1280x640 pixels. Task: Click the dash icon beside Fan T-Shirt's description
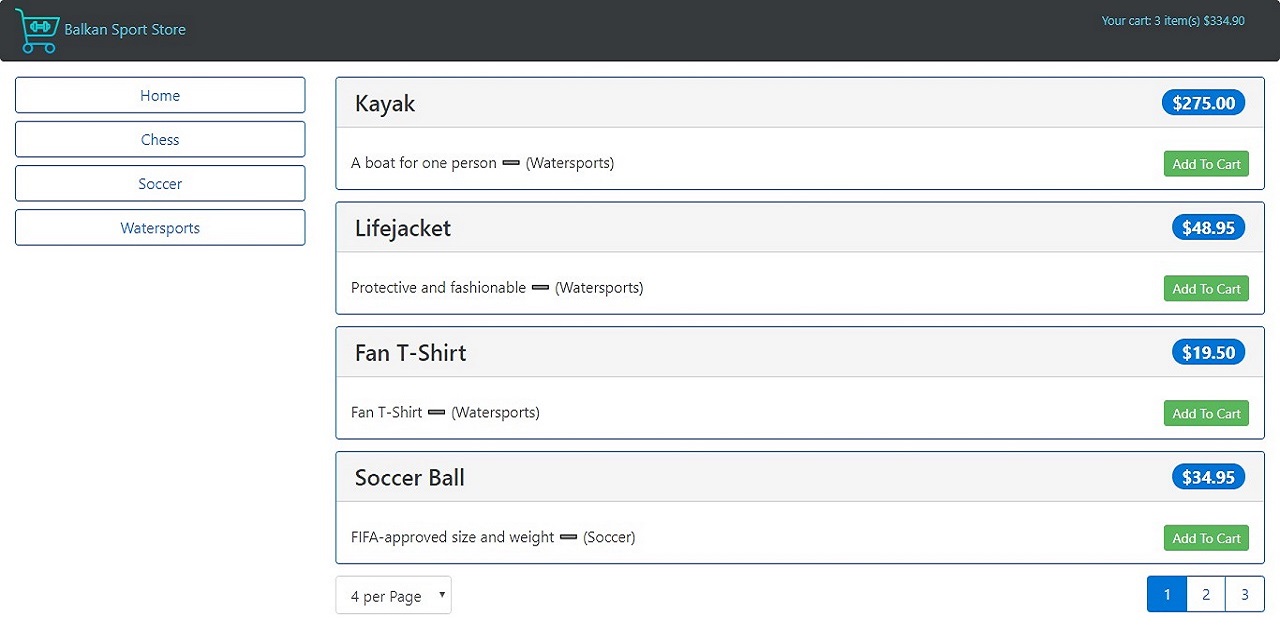coord(436,412)
